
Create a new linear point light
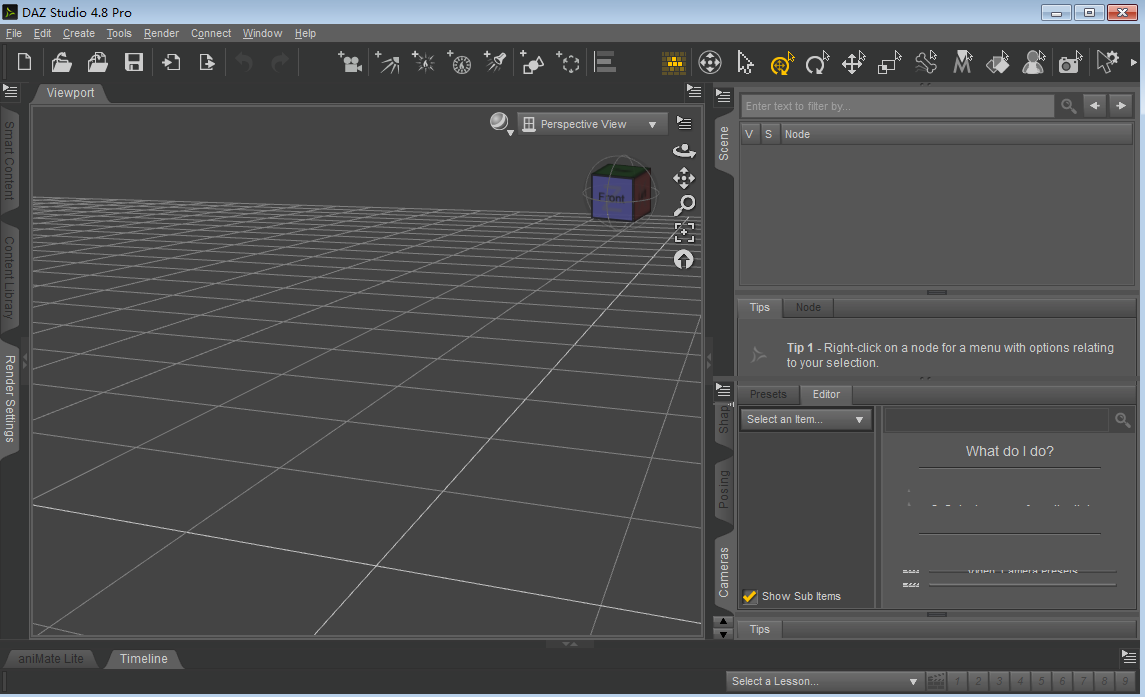click(459, 62)
